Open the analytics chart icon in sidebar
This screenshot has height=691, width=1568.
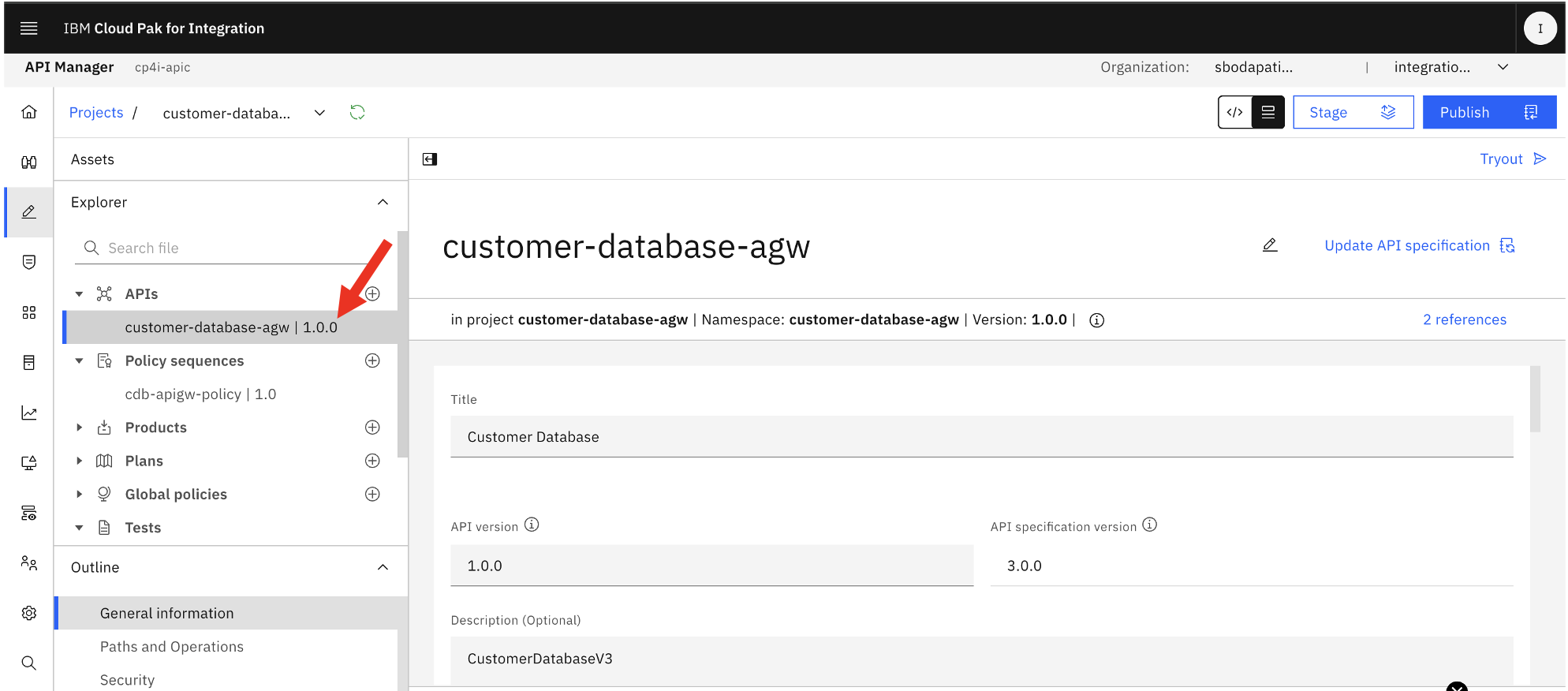point(29,413)
